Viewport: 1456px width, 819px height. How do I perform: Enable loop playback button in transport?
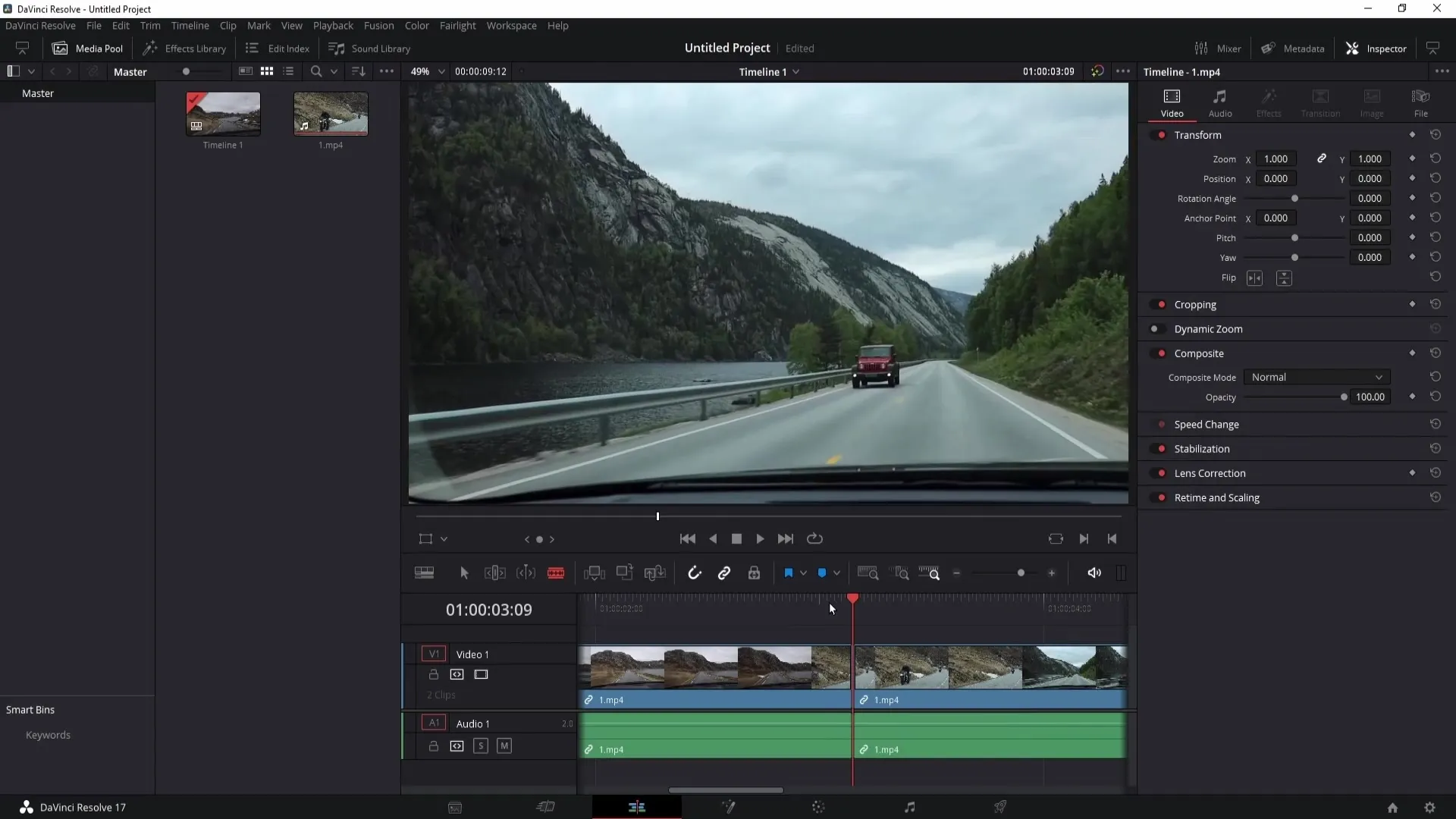(817, 539)
